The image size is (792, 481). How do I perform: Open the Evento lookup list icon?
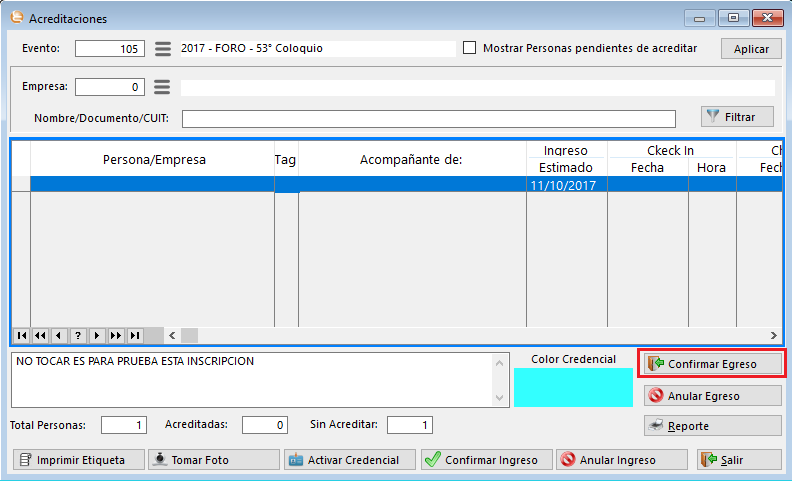click(x=163, y=49)
